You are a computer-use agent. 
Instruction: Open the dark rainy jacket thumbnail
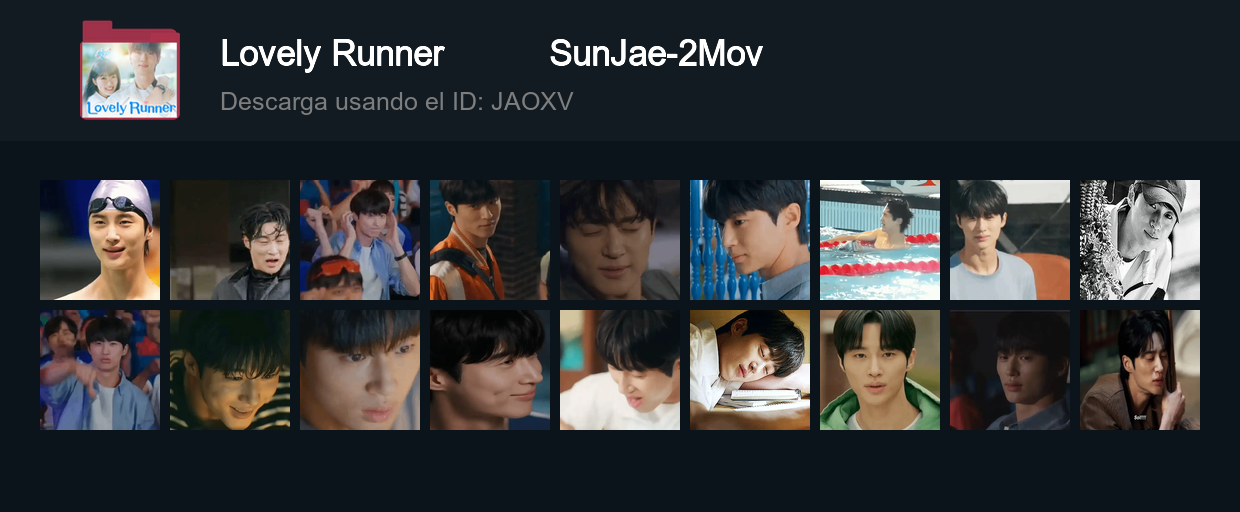[230, 240]
